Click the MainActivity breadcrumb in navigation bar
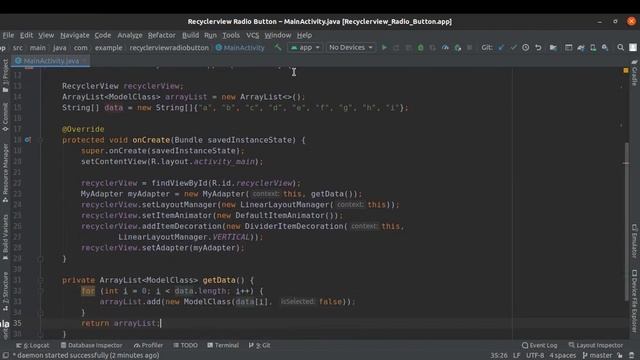 [240, 48]
